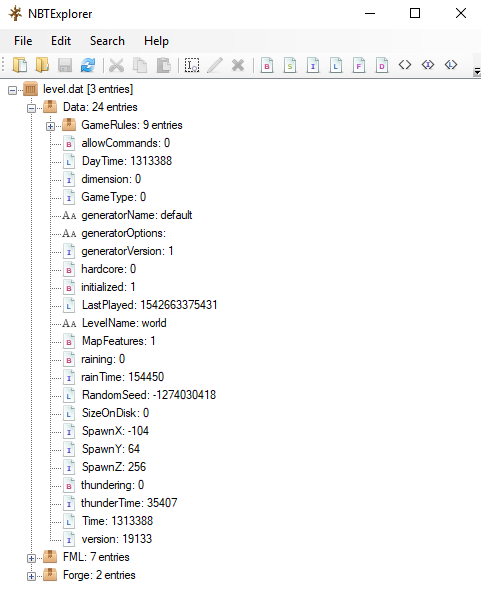
Task: Add a Byte Array tag icon
Action: pyautogui.click(x=405, y=64)
